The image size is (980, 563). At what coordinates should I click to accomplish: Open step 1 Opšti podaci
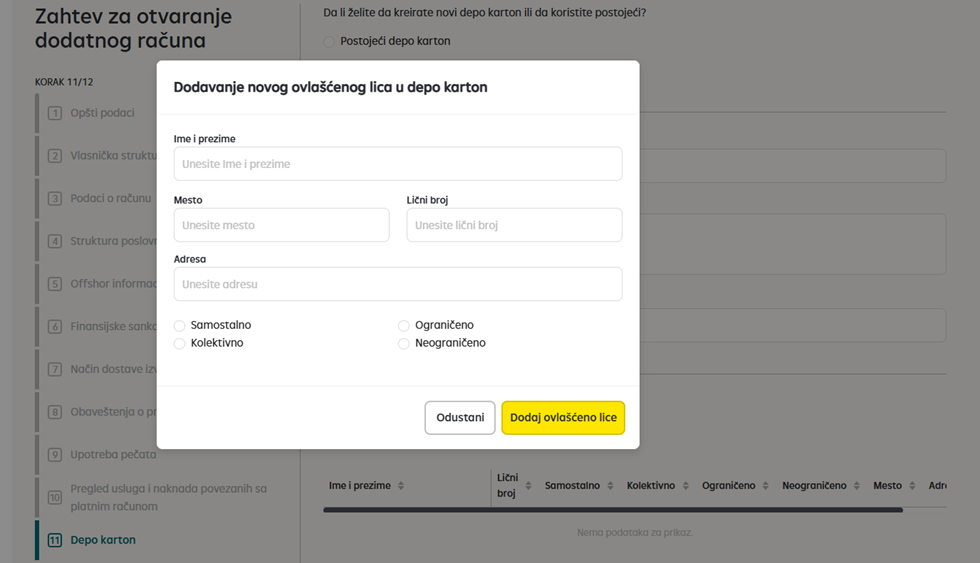coord(102,113)
